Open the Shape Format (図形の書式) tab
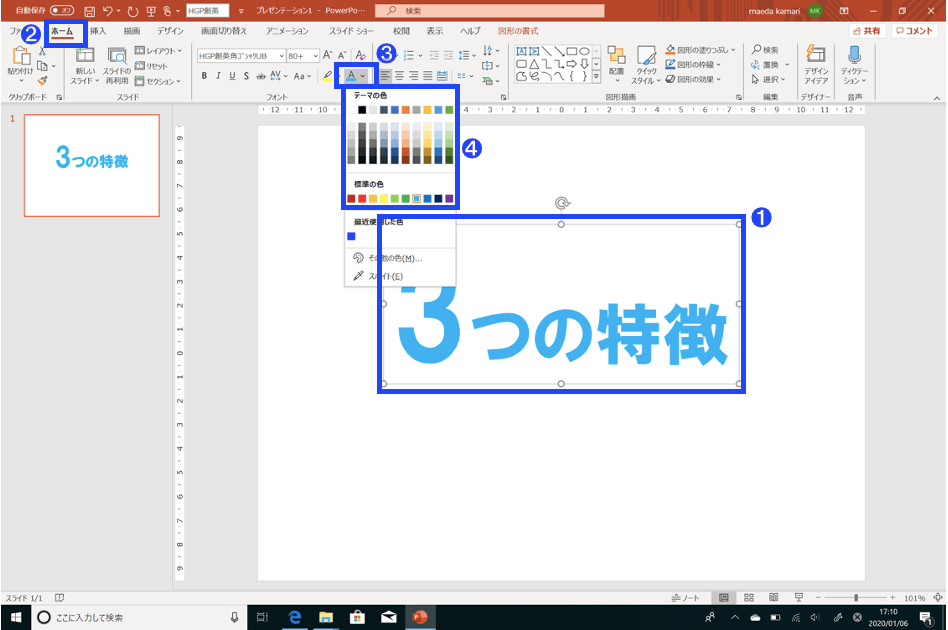The width and height of the screenshot is (948, 630). click(518, 31)
